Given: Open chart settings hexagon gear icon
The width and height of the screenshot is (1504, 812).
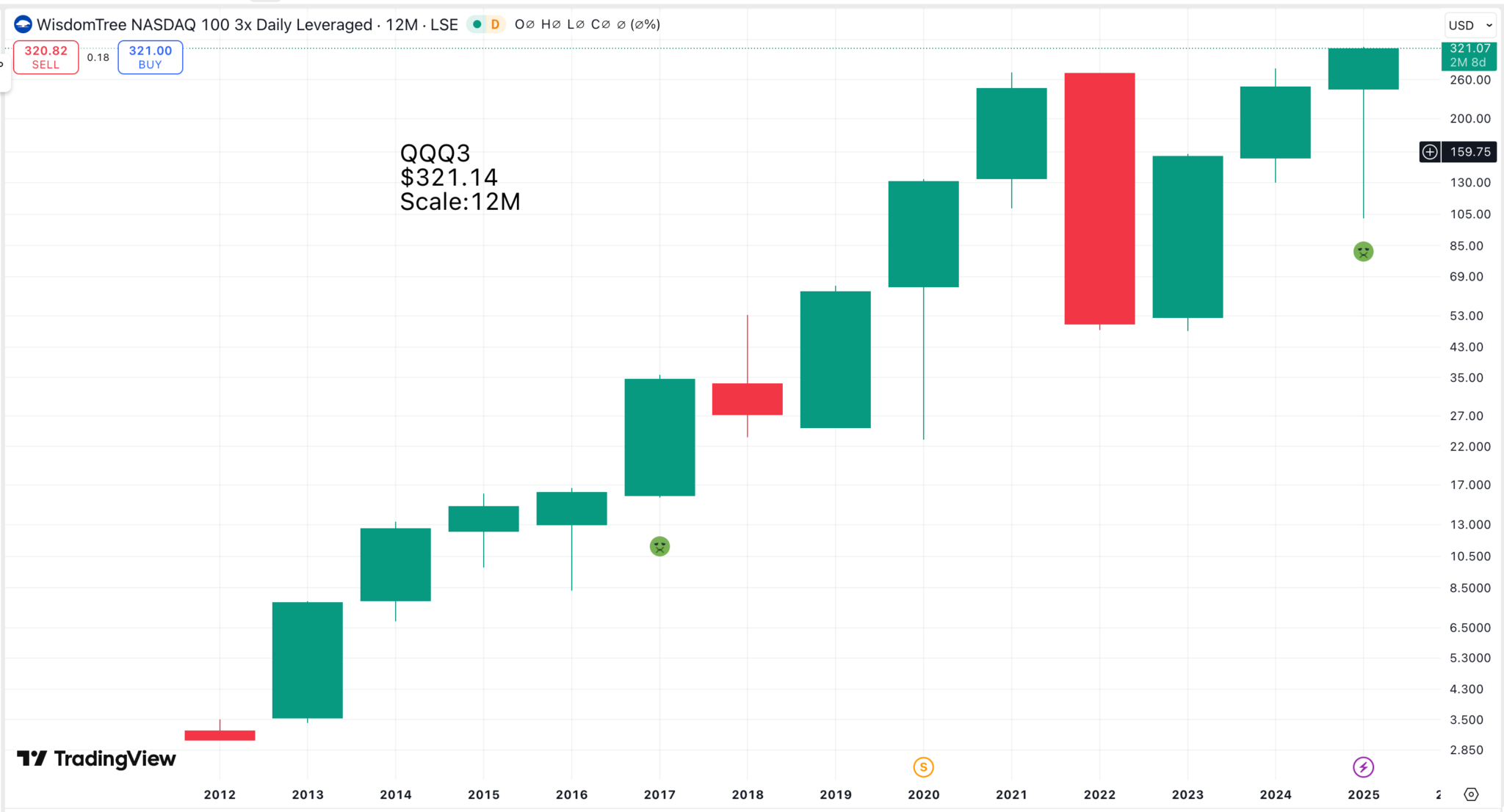Looking at the screenshot, I should click(1471, 794).
